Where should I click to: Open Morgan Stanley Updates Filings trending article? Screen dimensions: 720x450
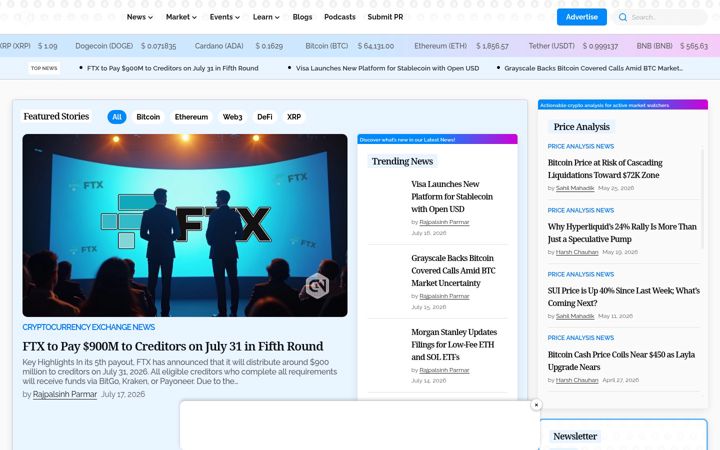pos(454,344)
